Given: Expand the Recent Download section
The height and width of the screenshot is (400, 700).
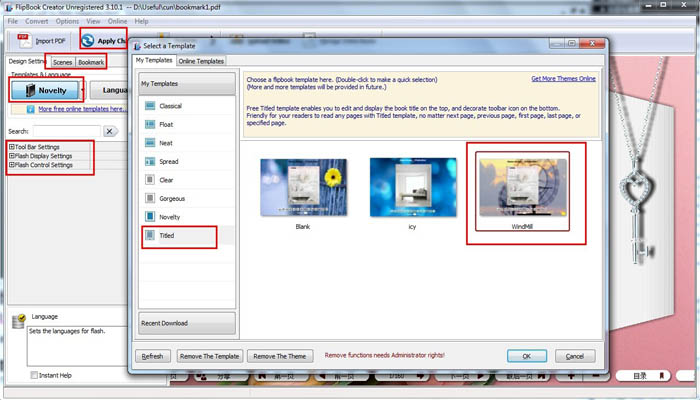Looking at the screenshot, I should (187, 323).
